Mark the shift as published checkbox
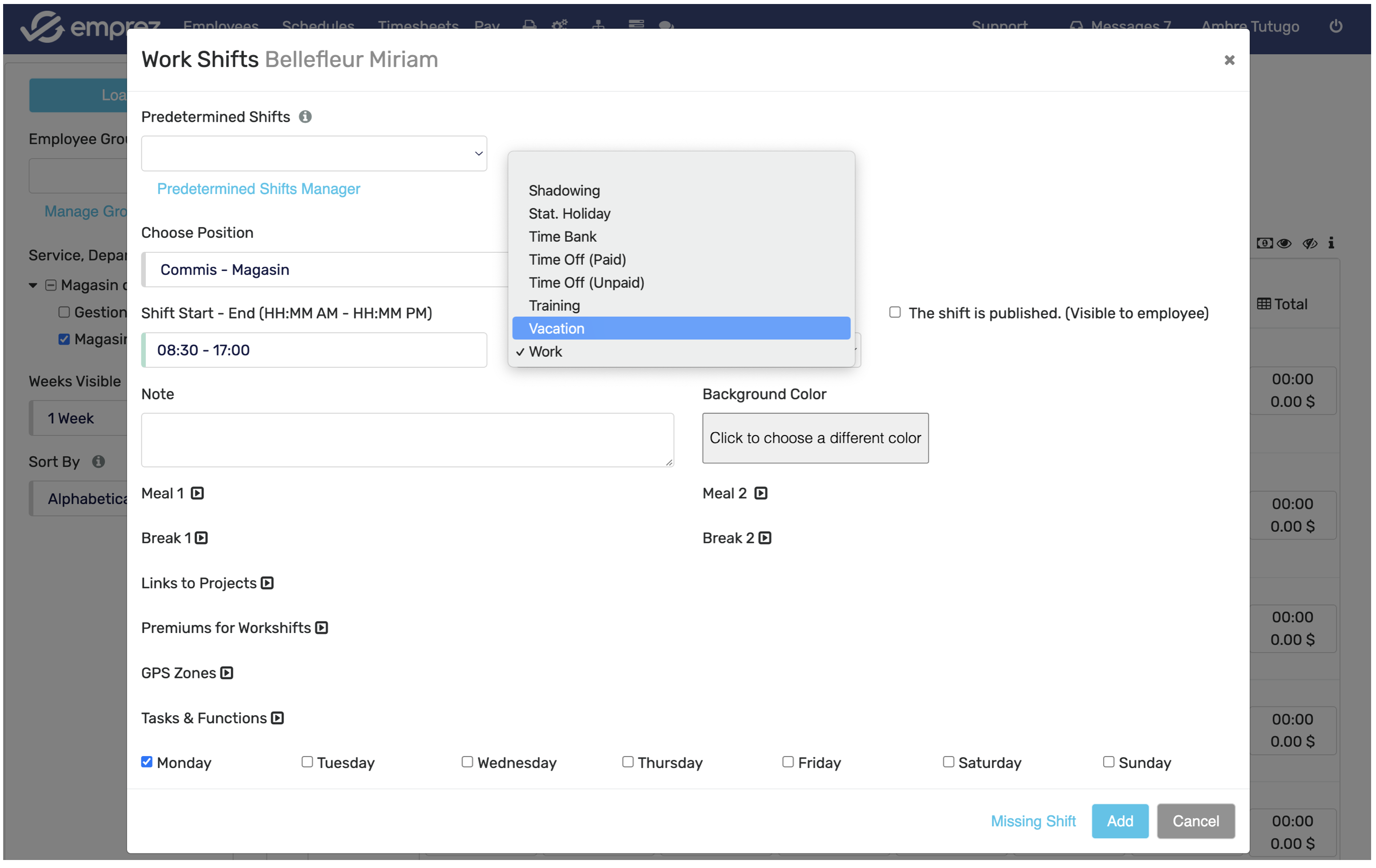 pos(895,312)
